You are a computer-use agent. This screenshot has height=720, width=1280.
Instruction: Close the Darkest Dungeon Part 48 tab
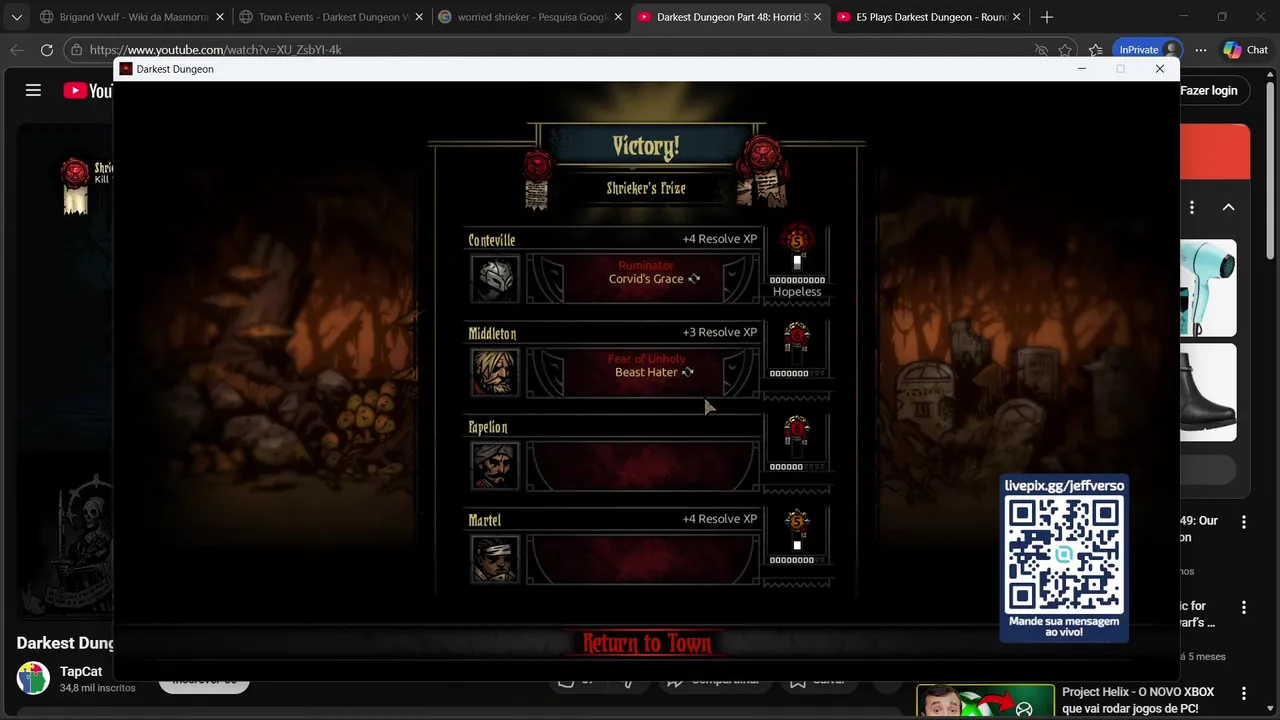click(817, 17)
